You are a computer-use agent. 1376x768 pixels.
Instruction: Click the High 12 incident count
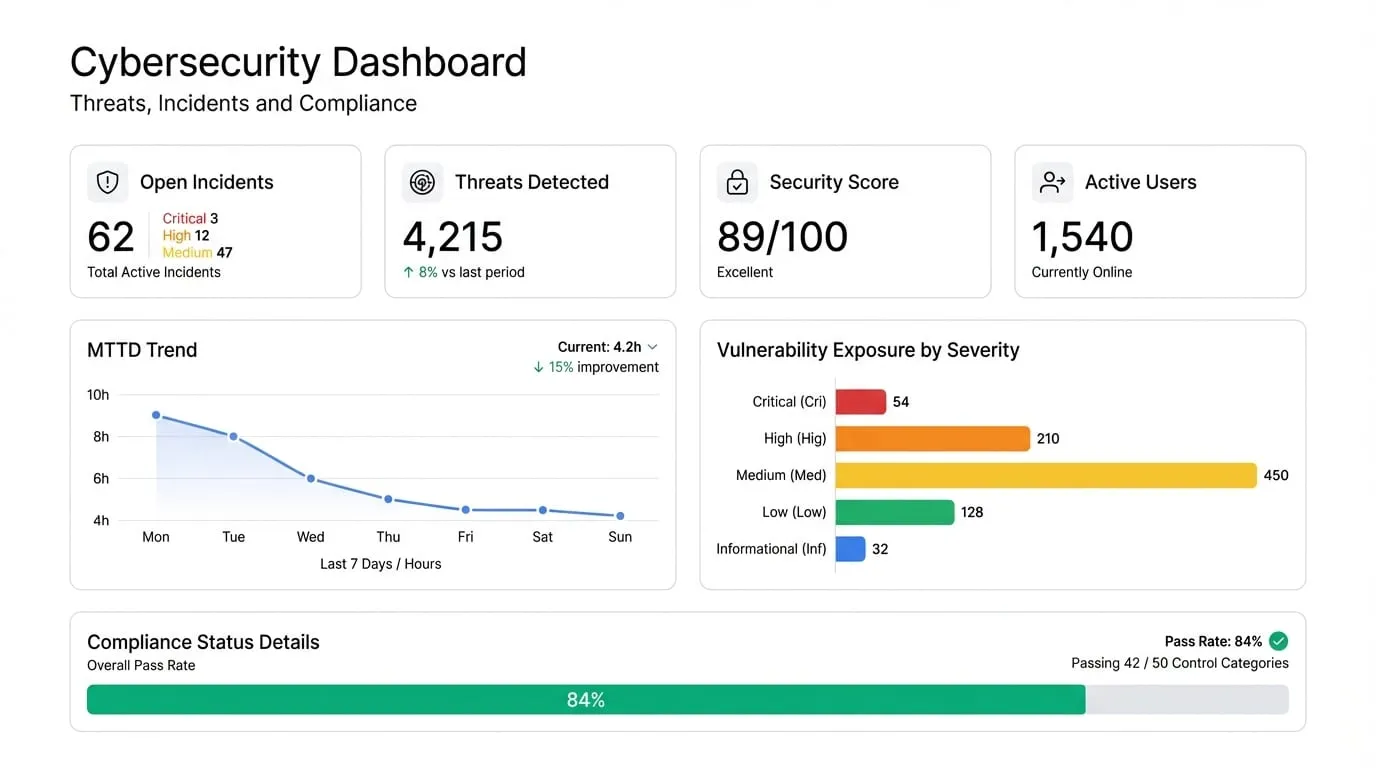186,235
